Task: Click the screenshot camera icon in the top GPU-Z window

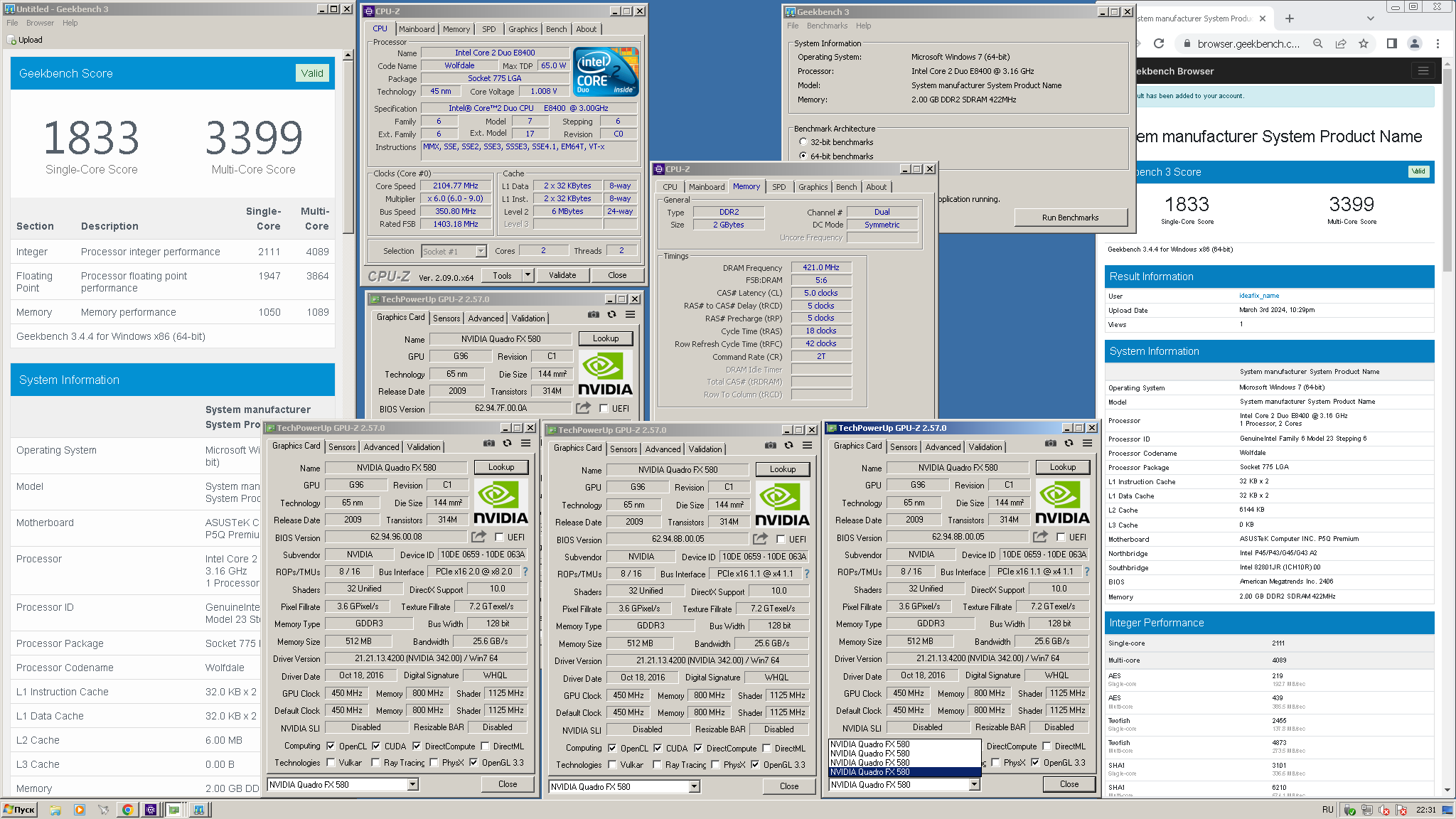Action: tap(594, 314)
